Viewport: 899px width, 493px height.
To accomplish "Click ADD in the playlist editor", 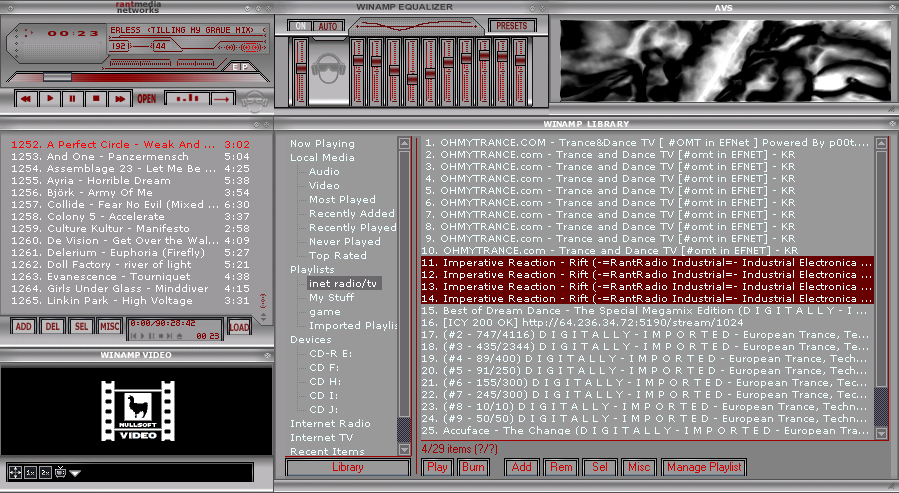I will 24,326.
